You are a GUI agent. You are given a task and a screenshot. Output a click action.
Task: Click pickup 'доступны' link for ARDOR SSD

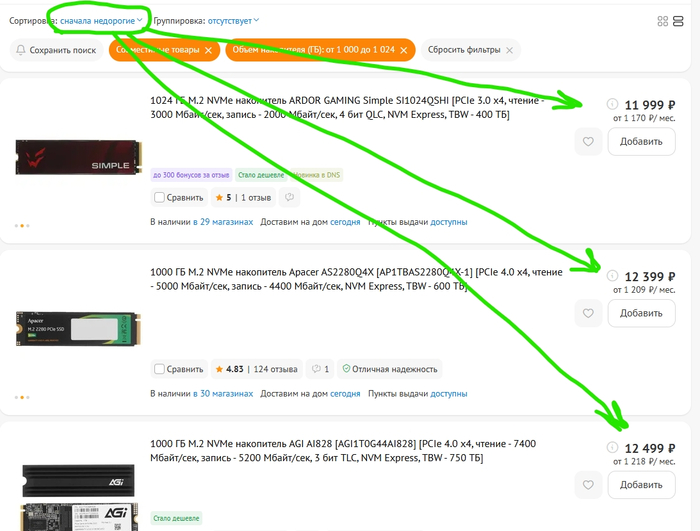[x=449, y=222]
